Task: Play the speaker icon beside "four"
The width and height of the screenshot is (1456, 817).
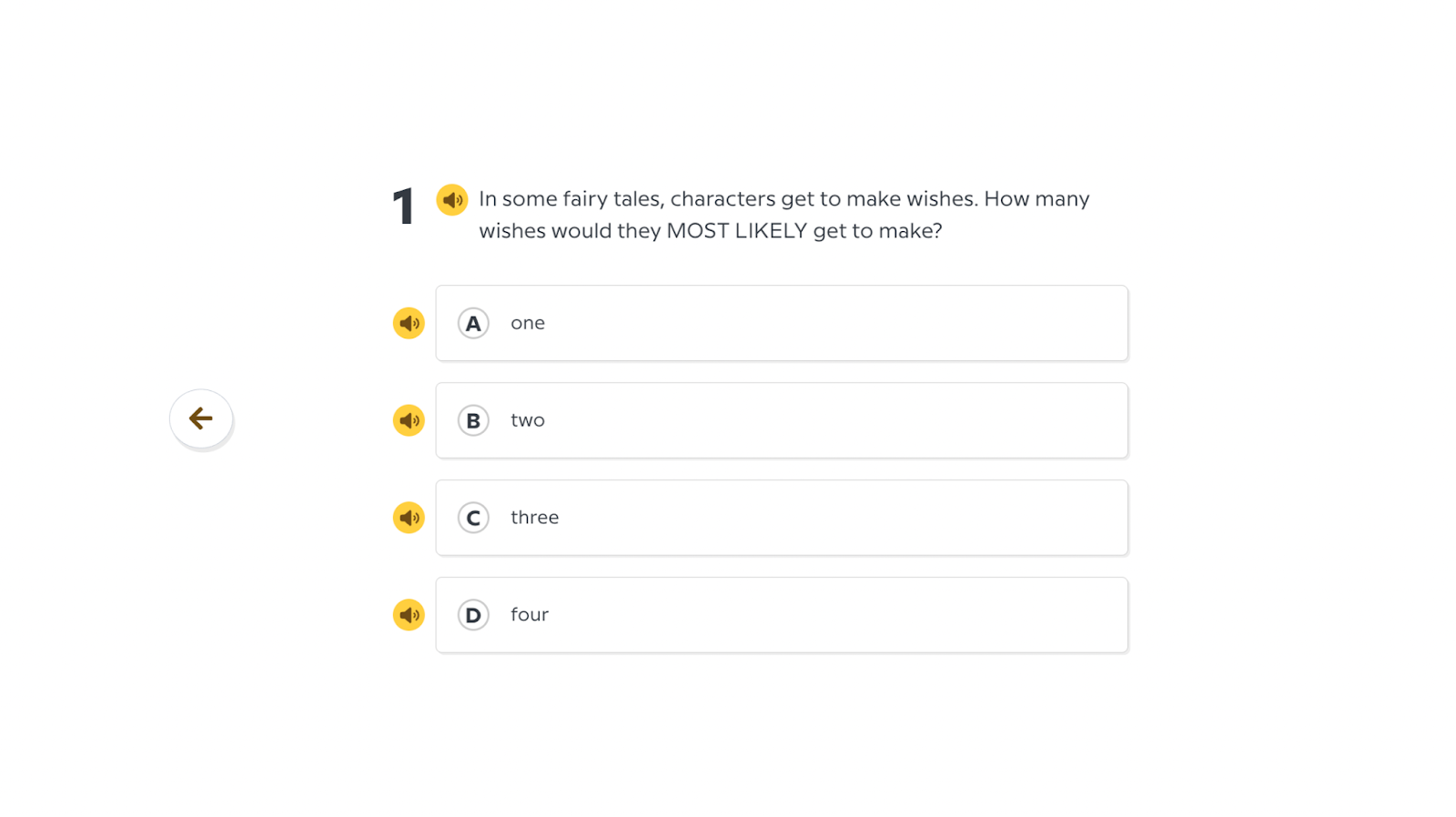Action: click(x=409, y=615)
